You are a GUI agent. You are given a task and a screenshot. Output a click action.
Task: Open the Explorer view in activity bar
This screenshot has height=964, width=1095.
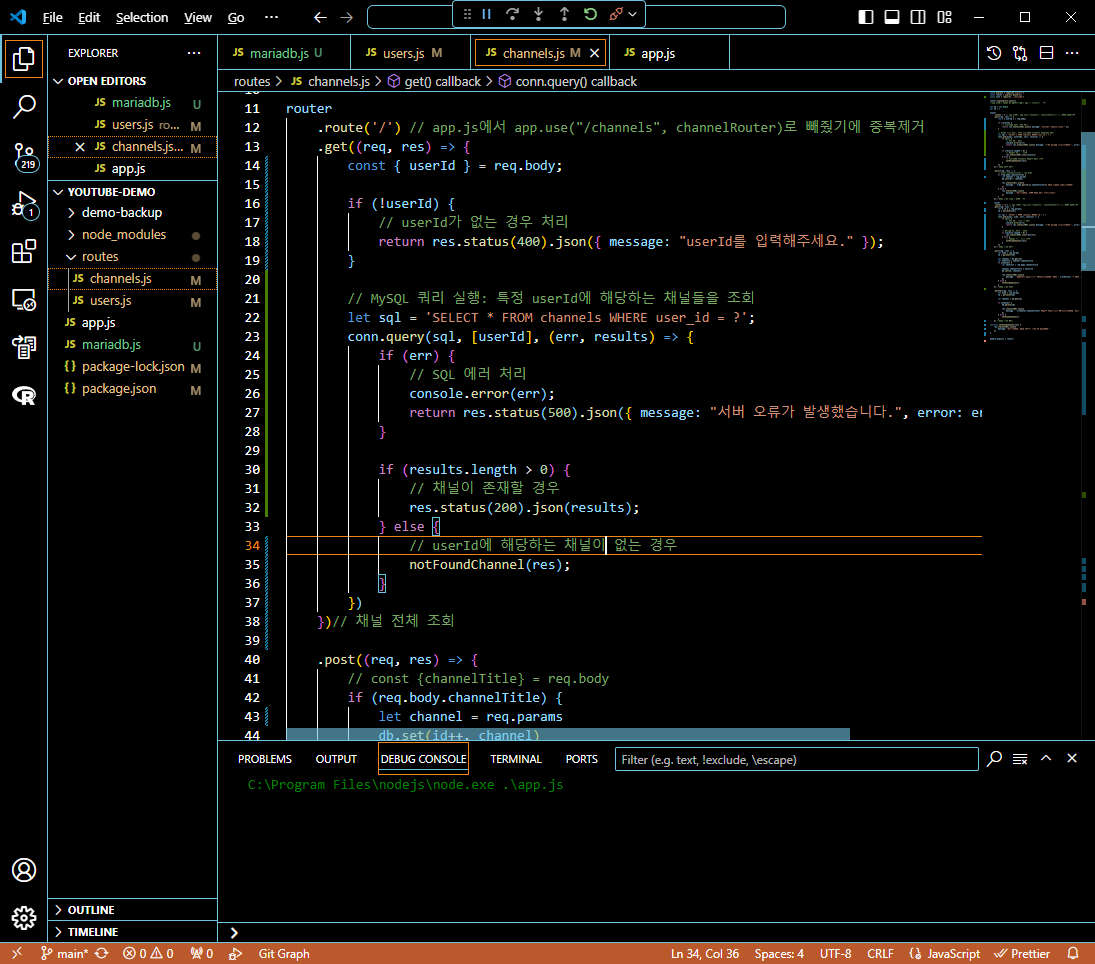tap(24, 59)
